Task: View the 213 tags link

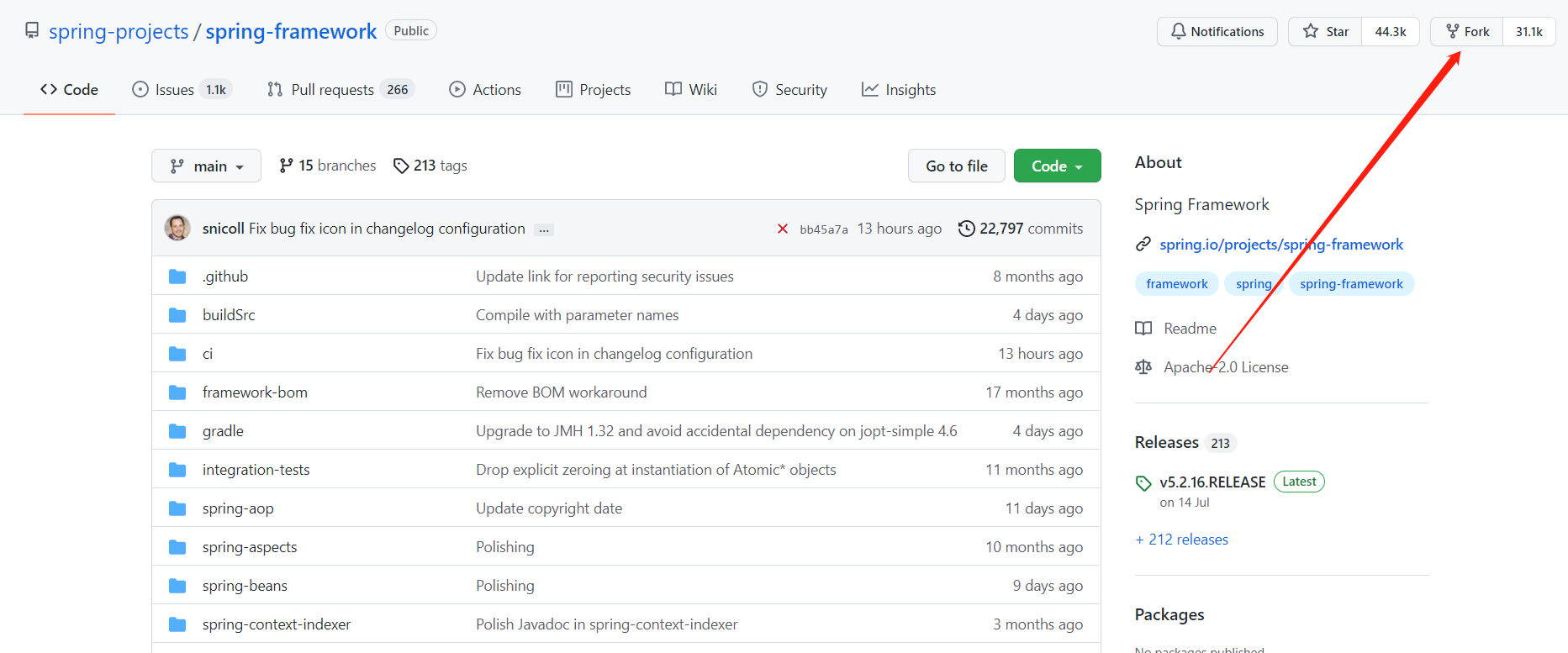Action: 430,166
